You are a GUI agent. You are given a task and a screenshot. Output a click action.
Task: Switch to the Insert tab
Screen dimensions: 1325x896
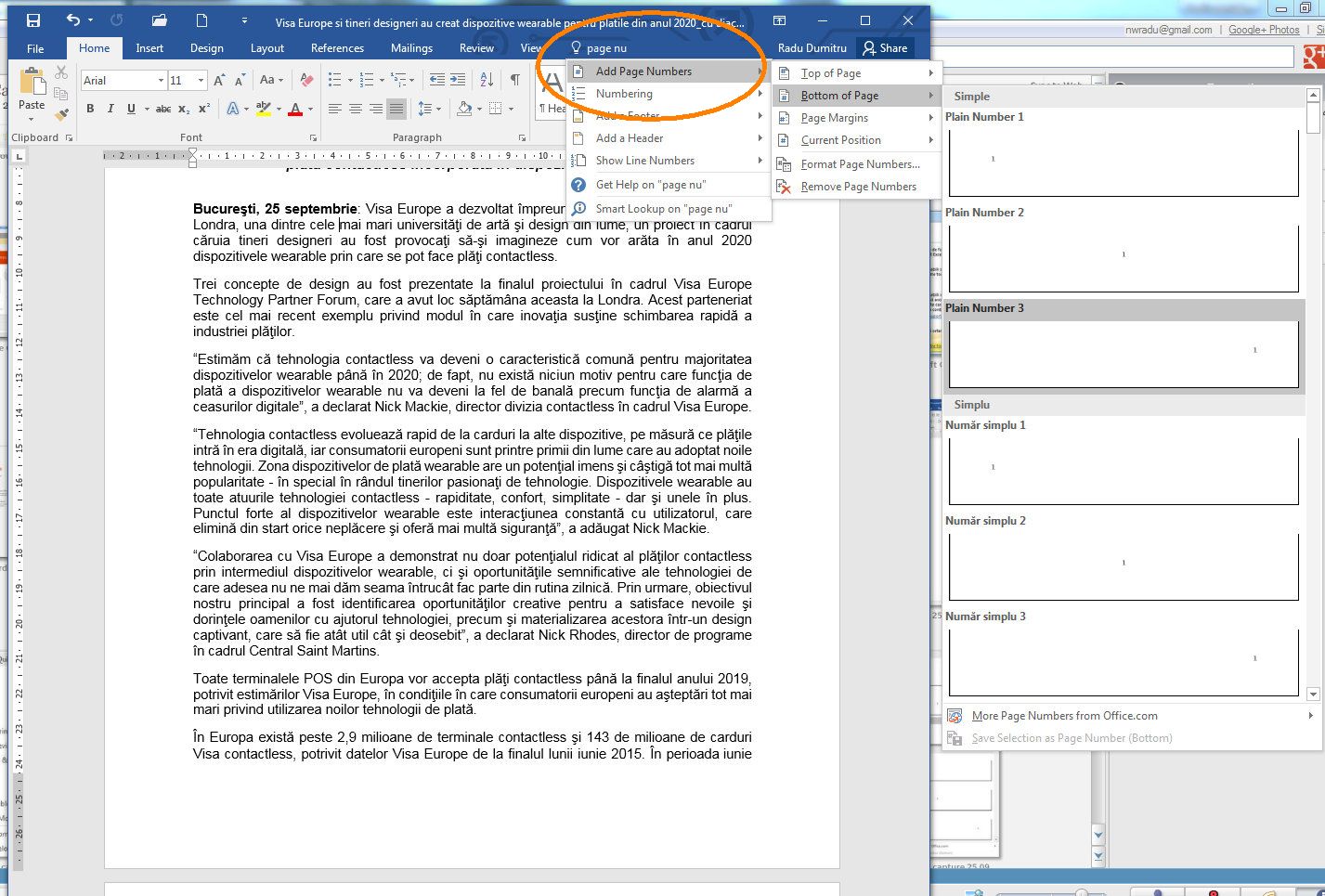[149, 48]
